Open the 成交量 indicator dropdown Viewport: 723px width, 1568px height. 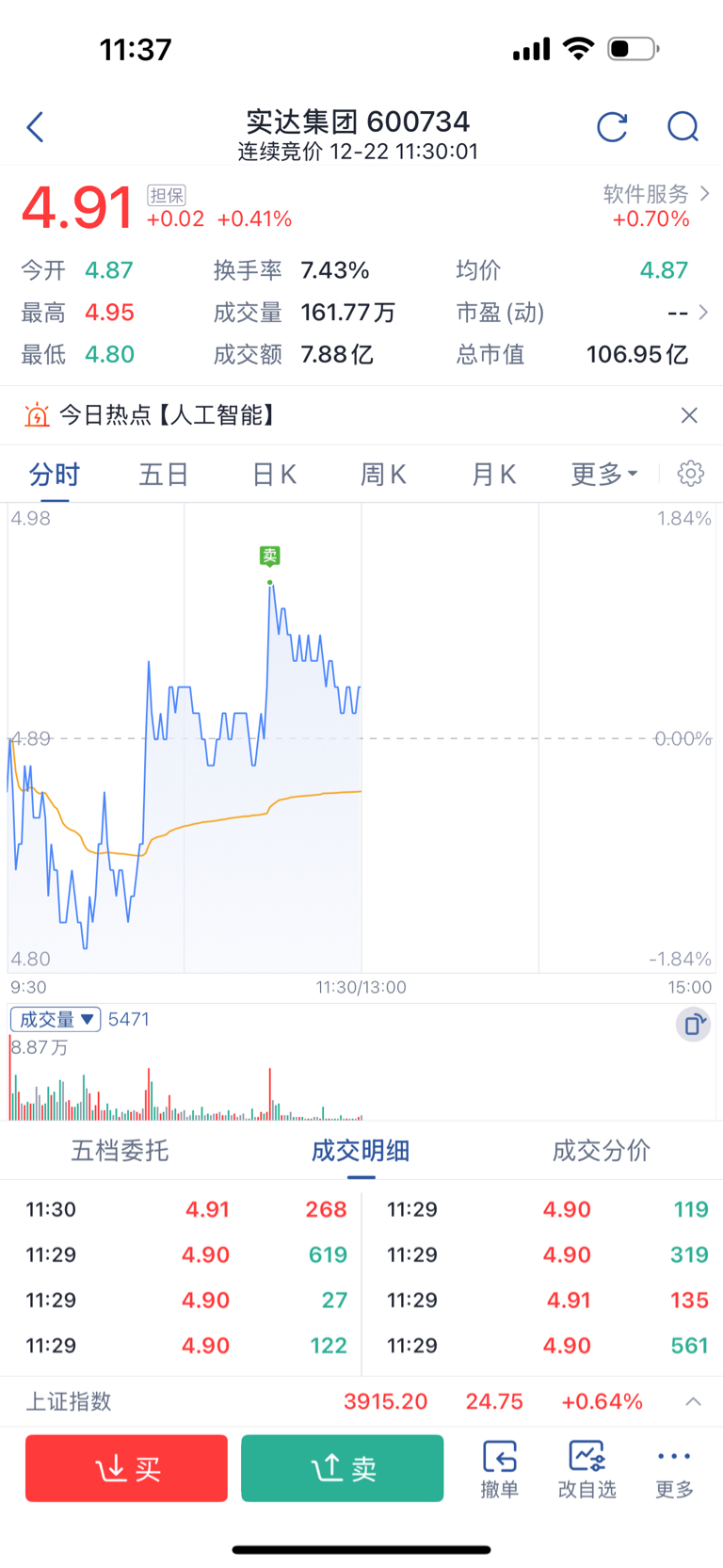56,1019
